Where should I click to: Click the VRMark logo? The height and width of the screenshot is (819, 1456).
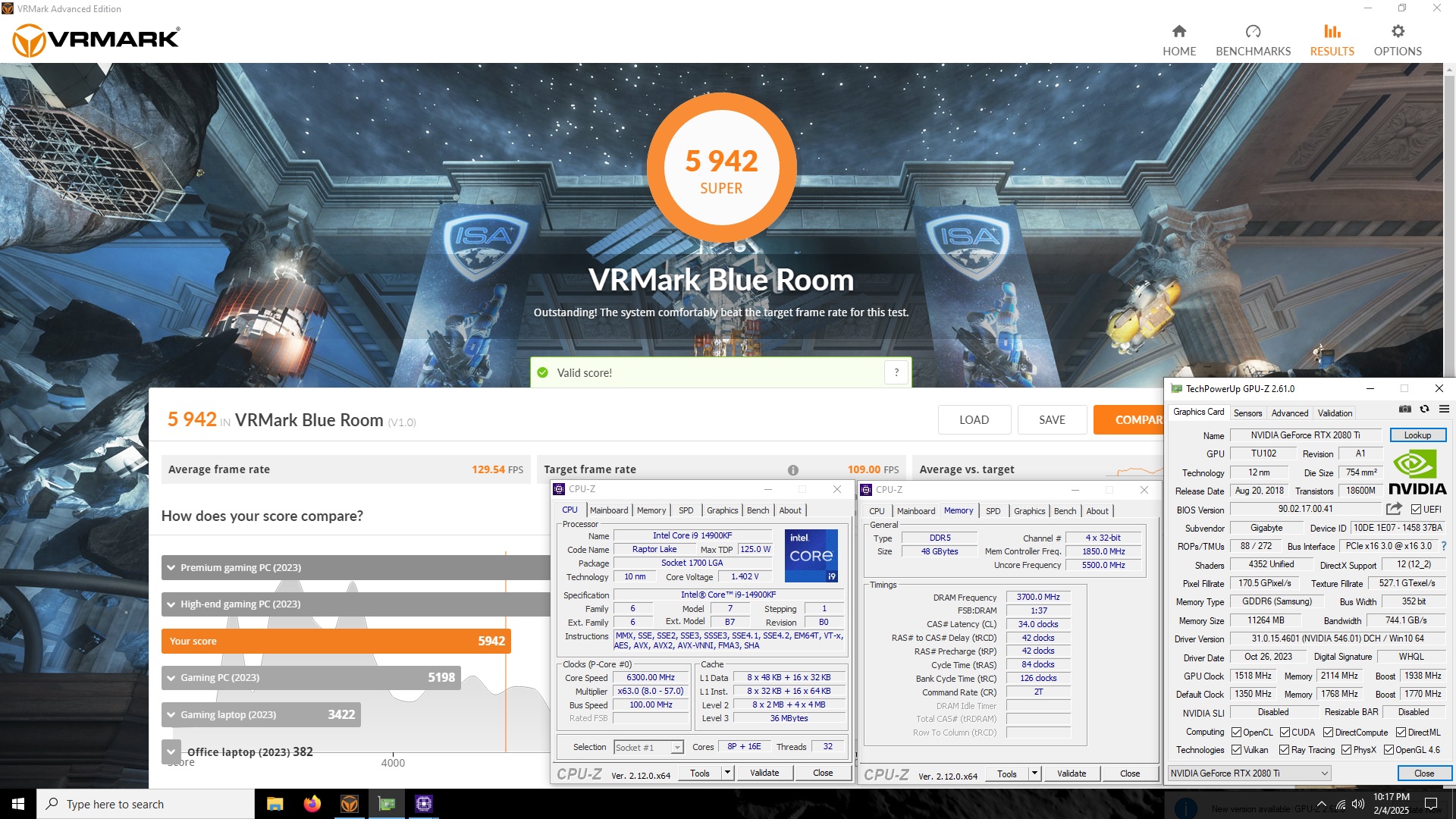96,40
